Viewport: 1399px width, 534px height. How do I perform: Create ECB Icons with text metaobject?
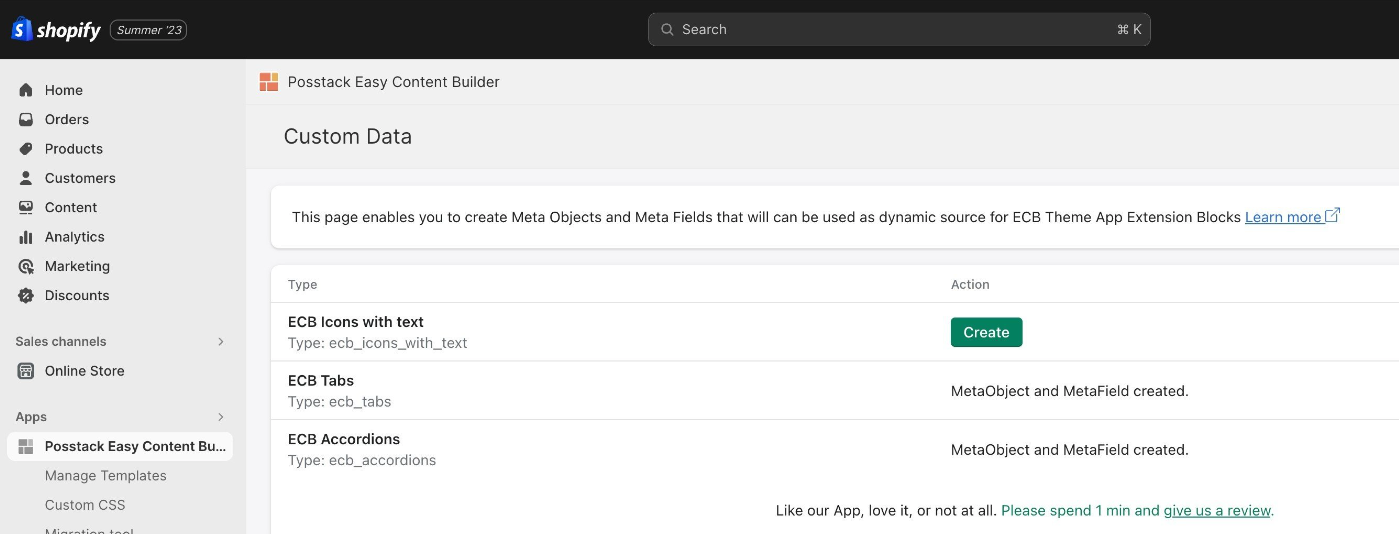click(x=986, y=332)
